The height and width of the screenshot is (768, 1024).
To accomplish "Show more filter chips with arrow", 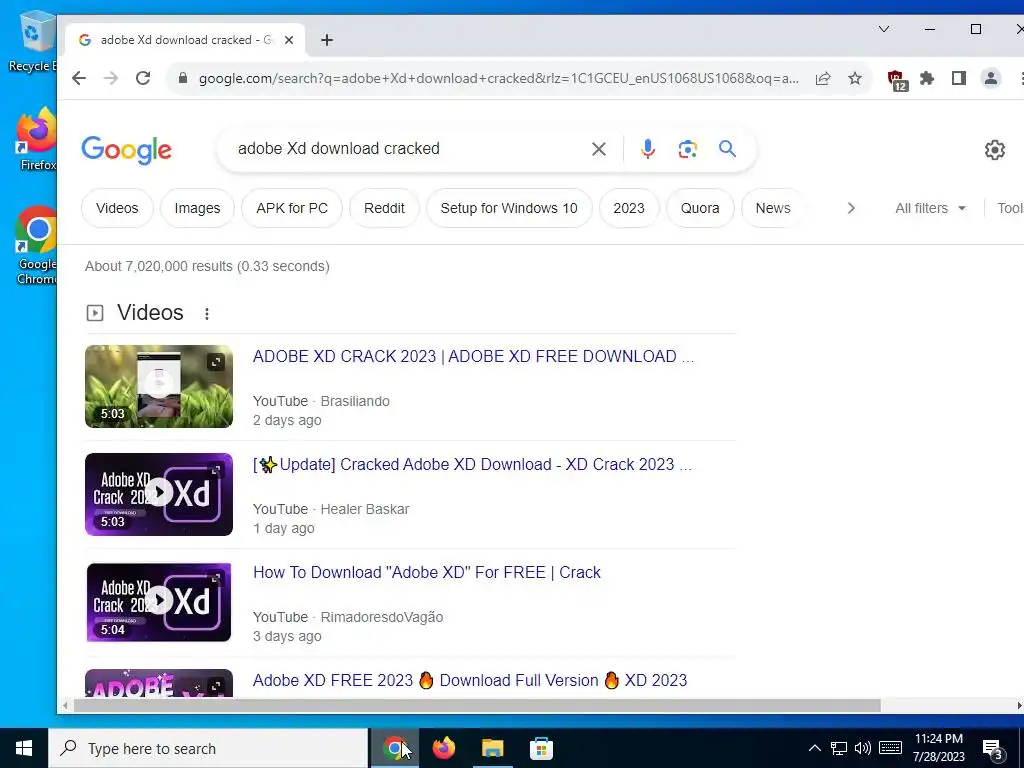I will click(850, 208).
